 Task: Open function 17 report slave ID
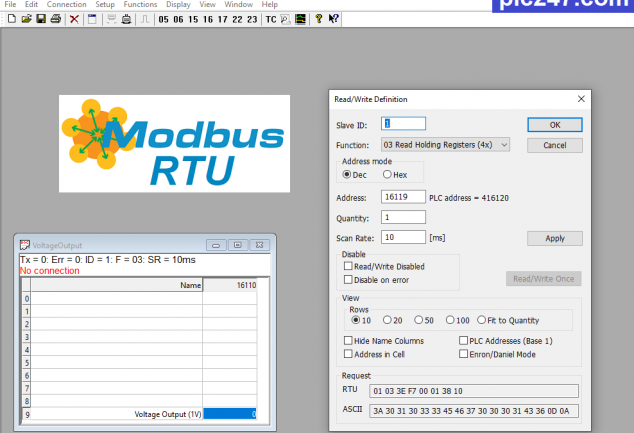222,19
